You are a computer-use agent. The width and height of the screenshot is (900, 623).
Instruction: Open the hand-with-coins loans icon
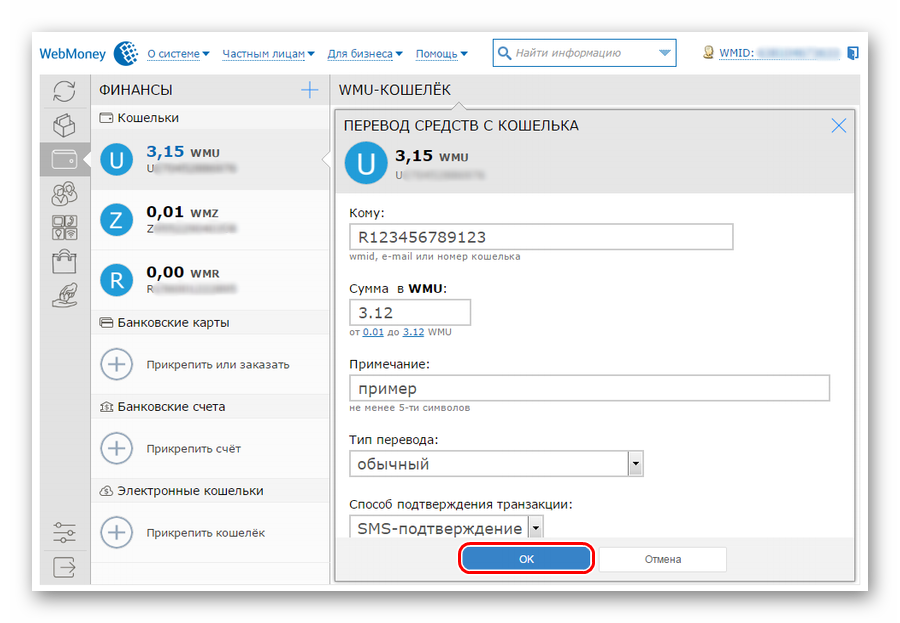64,295
